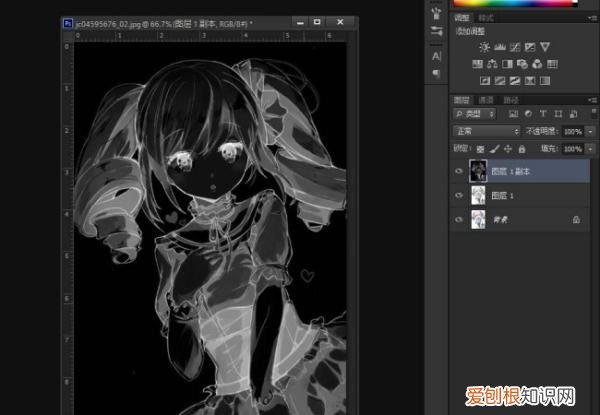This screenshot has width=600, height=415.
Task: Open the layer filter 类型 dropdown
Action: [476, 115]
